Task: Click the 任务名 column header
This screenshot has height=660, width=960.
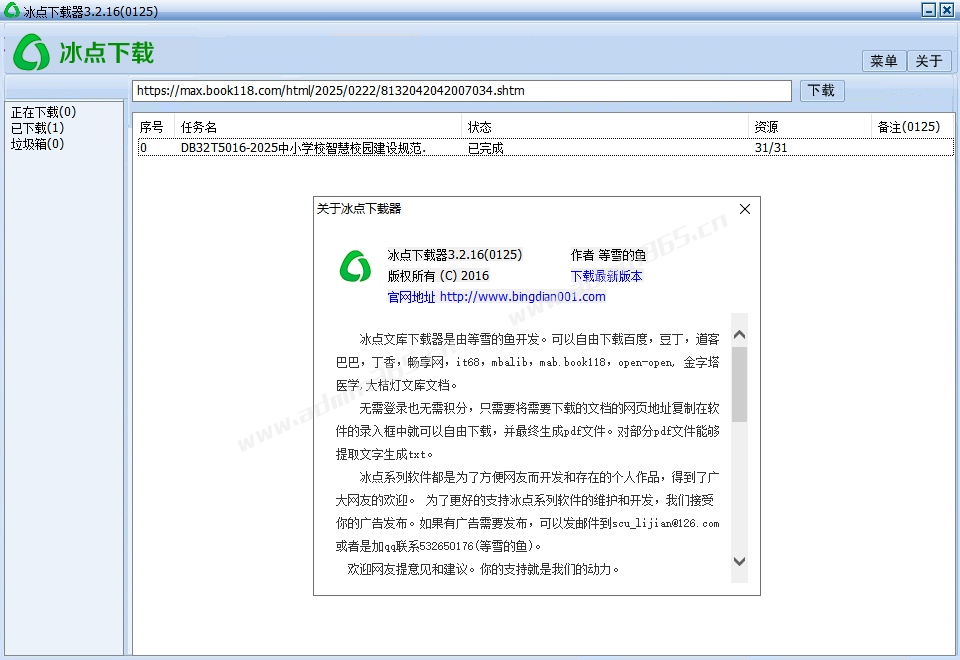Action: [318, 127]
